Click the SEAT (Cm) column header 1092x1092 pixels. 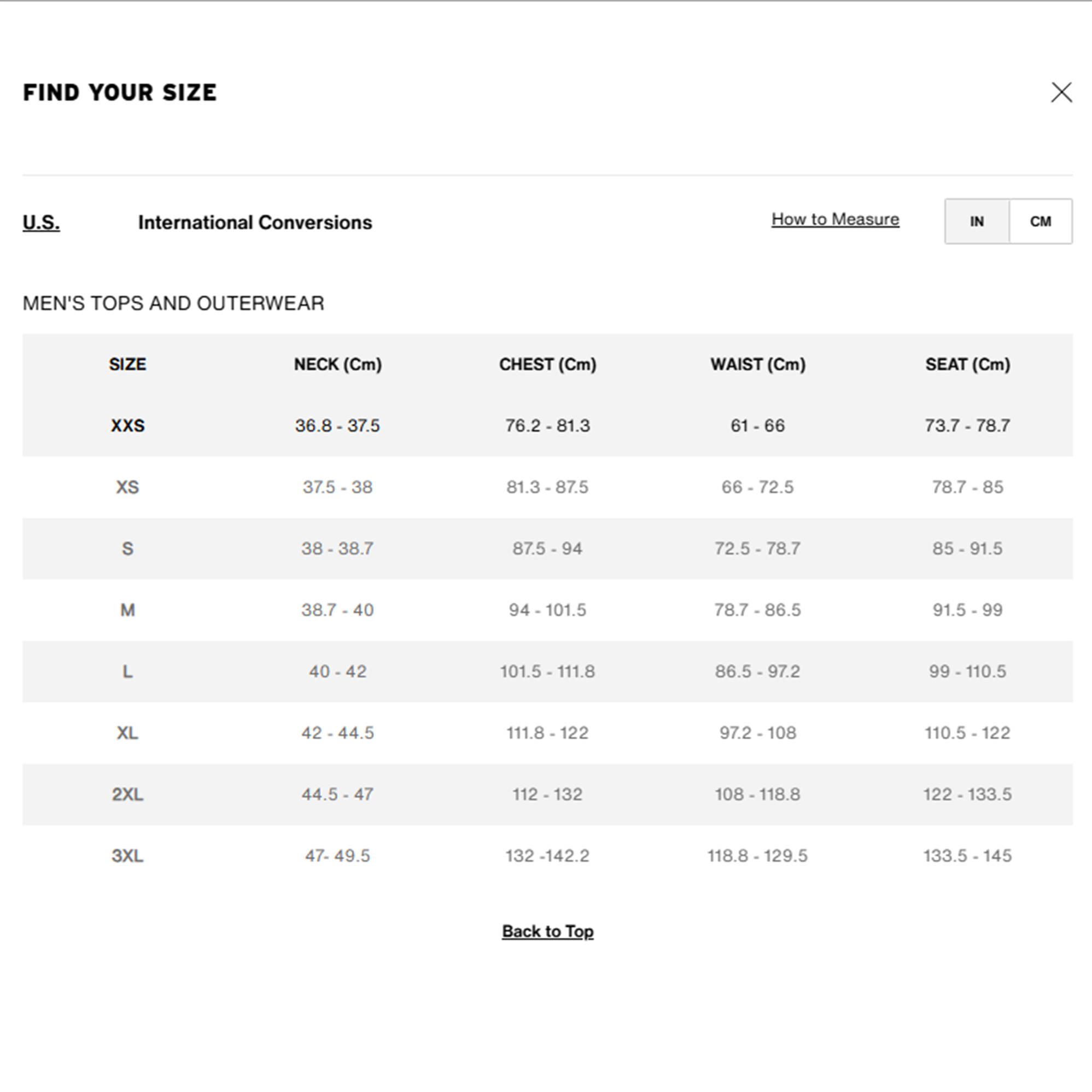click(x=967, y=365)
